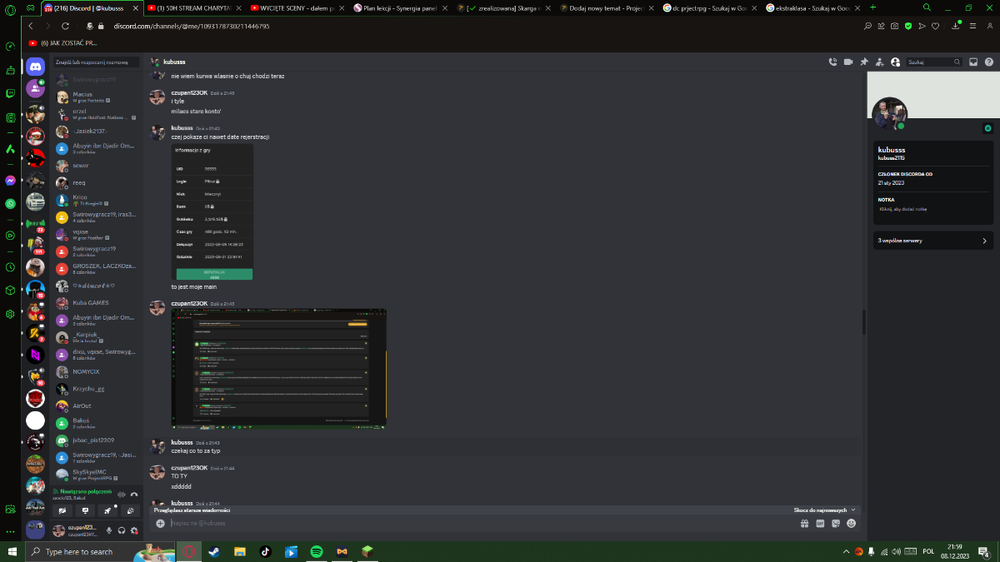Deafen audio with headphones icon
The image size is (1000, 562).
click(x=121, y=530)
